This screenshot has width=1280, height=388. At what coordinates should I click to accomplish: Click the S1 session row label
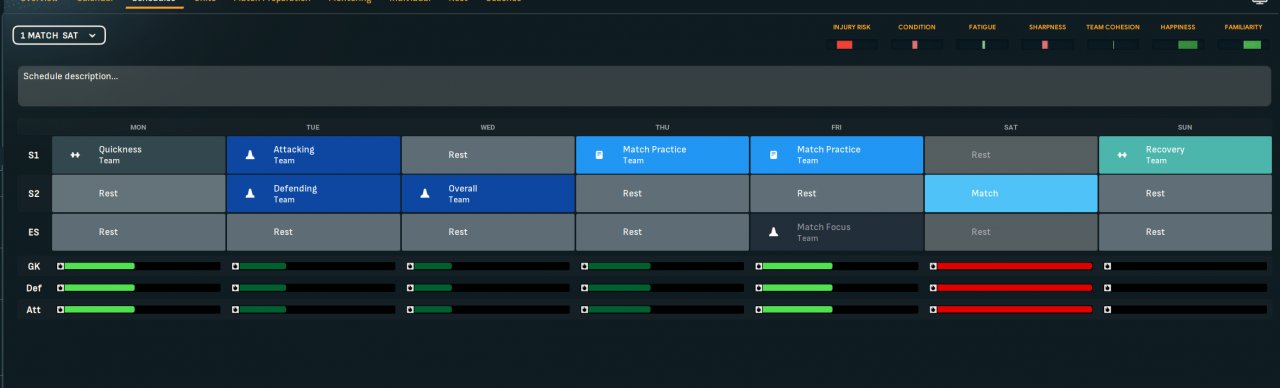[34, 155]
